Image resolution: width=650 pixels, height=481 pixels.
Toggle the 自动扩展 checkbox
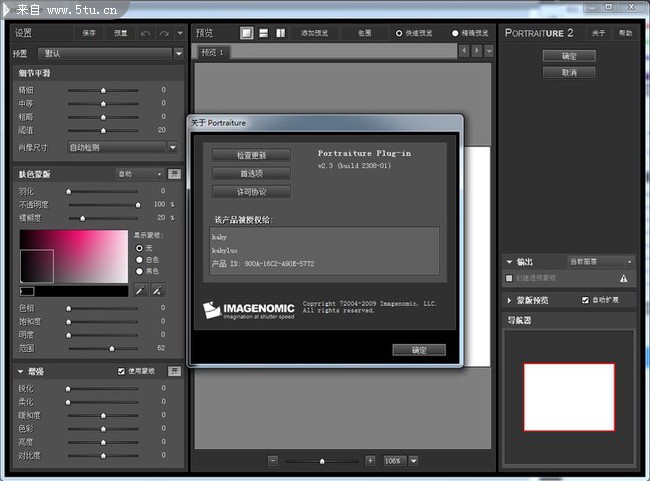pos(585,300)
